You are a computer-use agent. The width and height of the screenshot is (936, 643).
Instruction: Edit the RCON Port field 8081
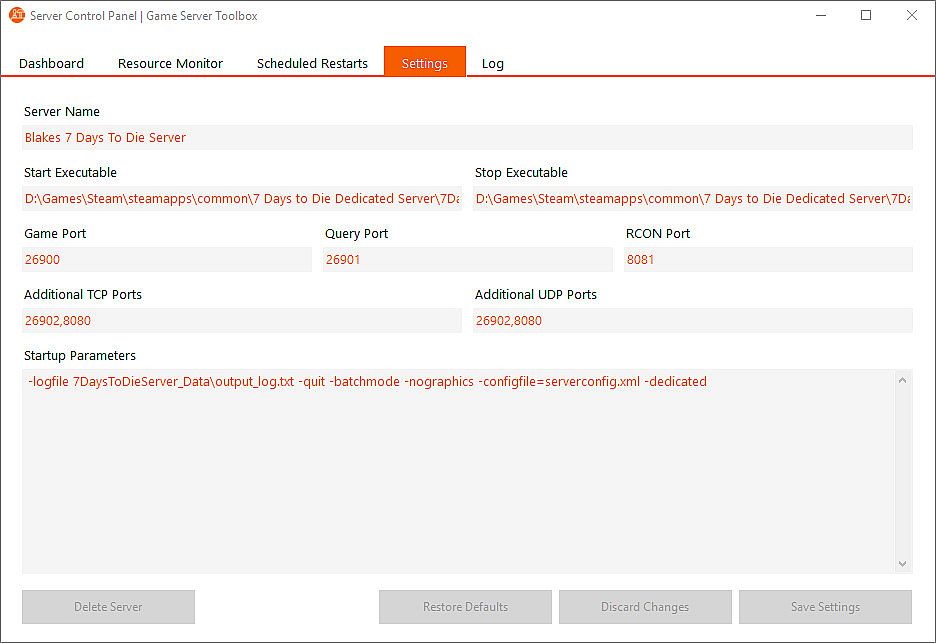tap(768, 259)
